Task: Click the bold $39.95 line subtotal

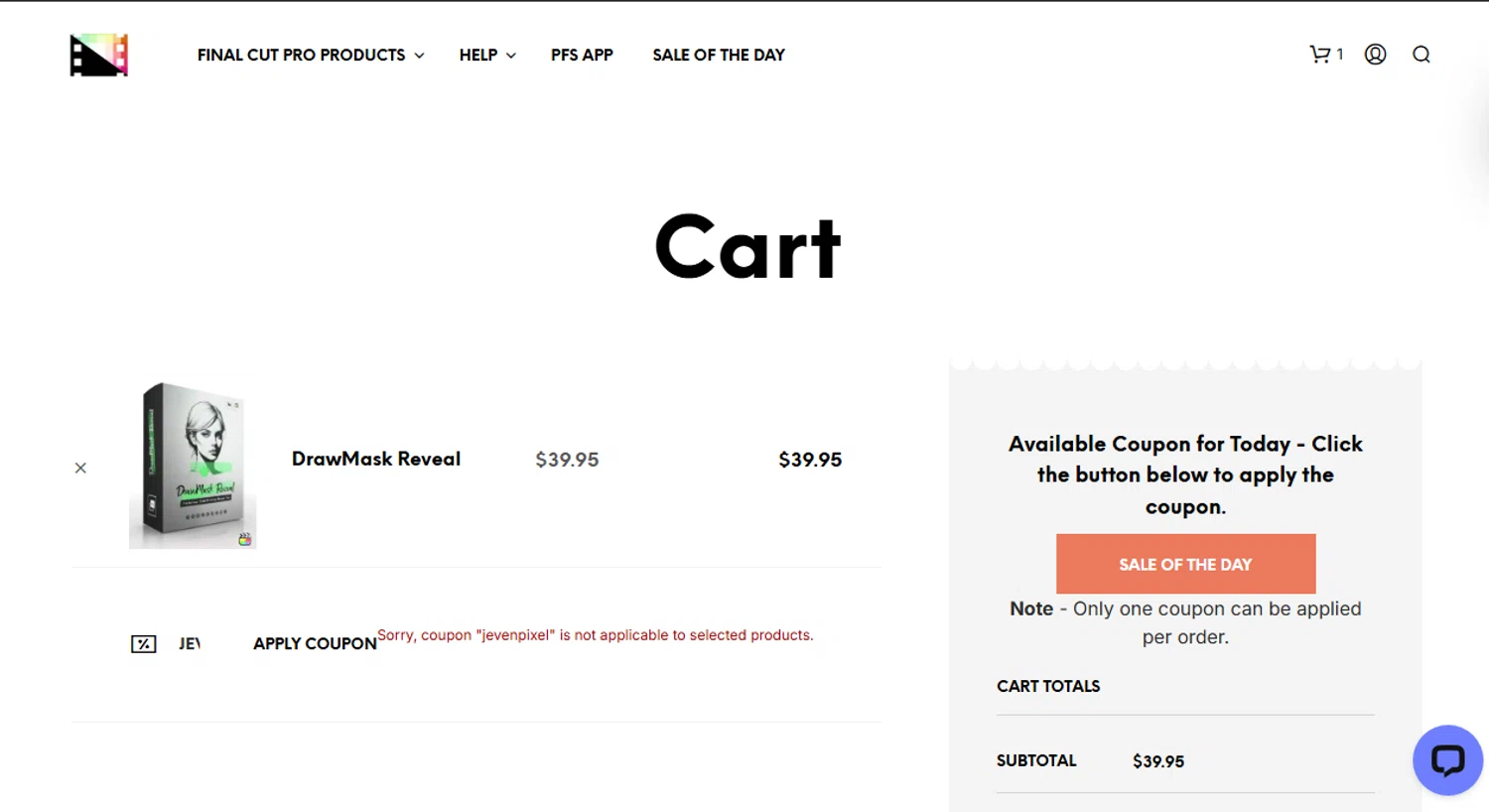Action: point(810,460)
